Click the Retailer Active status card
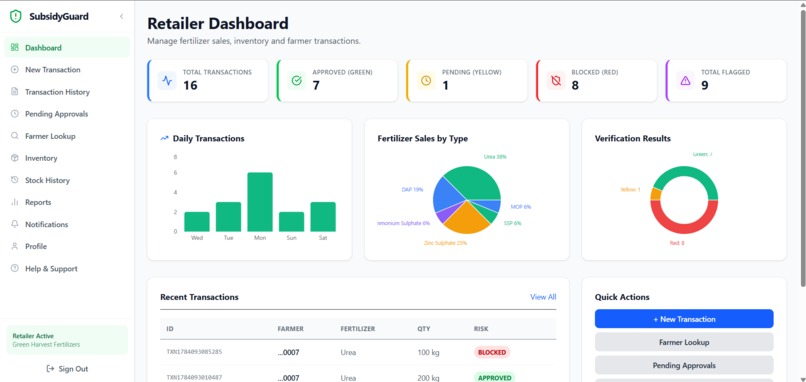Viewport: 806px width, 382px height. (x=67, y=340)
